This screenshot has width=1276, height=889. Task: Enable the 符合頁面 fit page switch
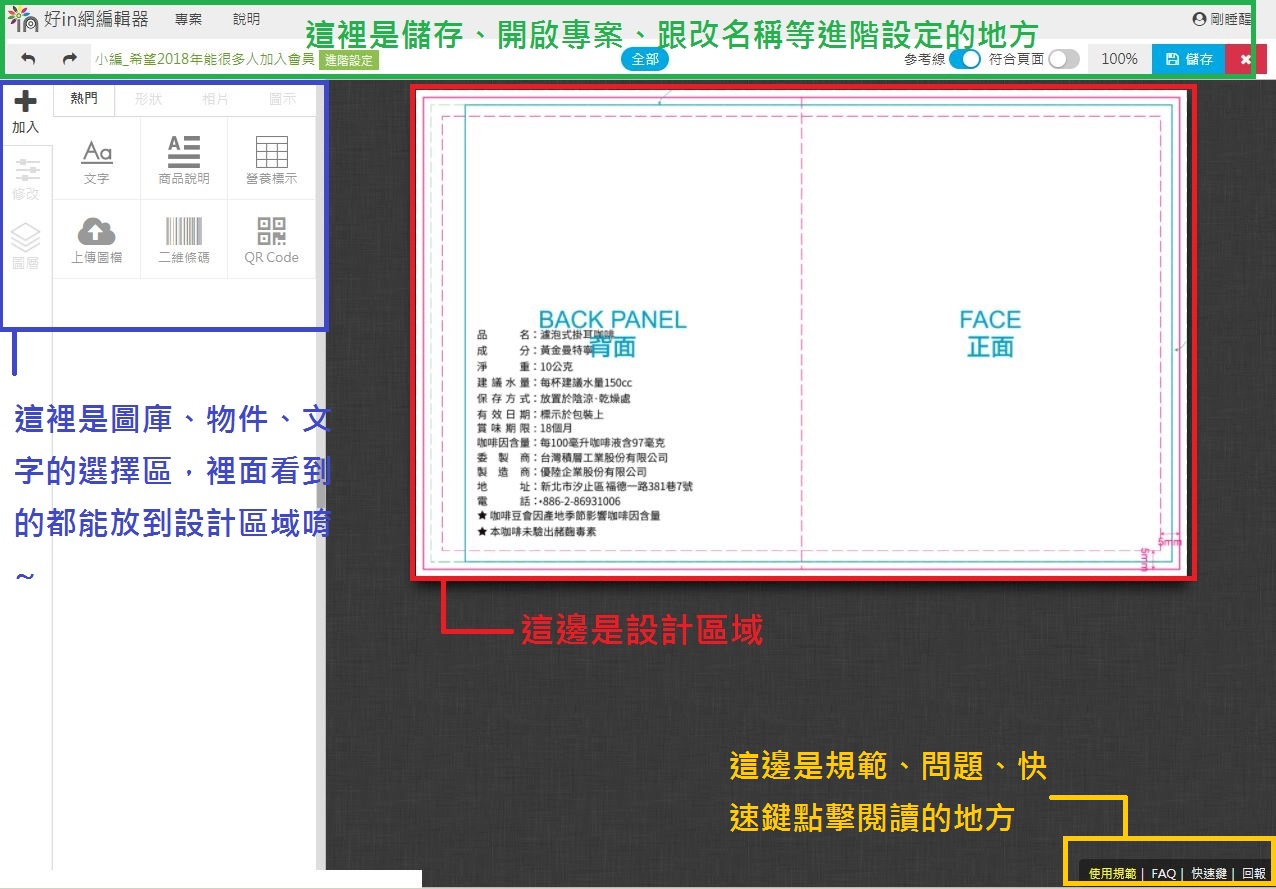click(x=1063, y=59)
